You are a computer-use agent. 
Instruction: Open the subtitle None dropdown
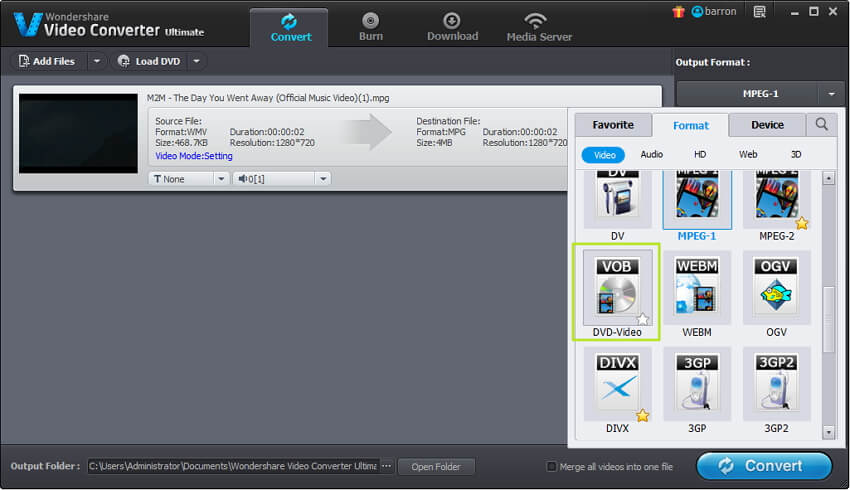(x=188, y=179)
